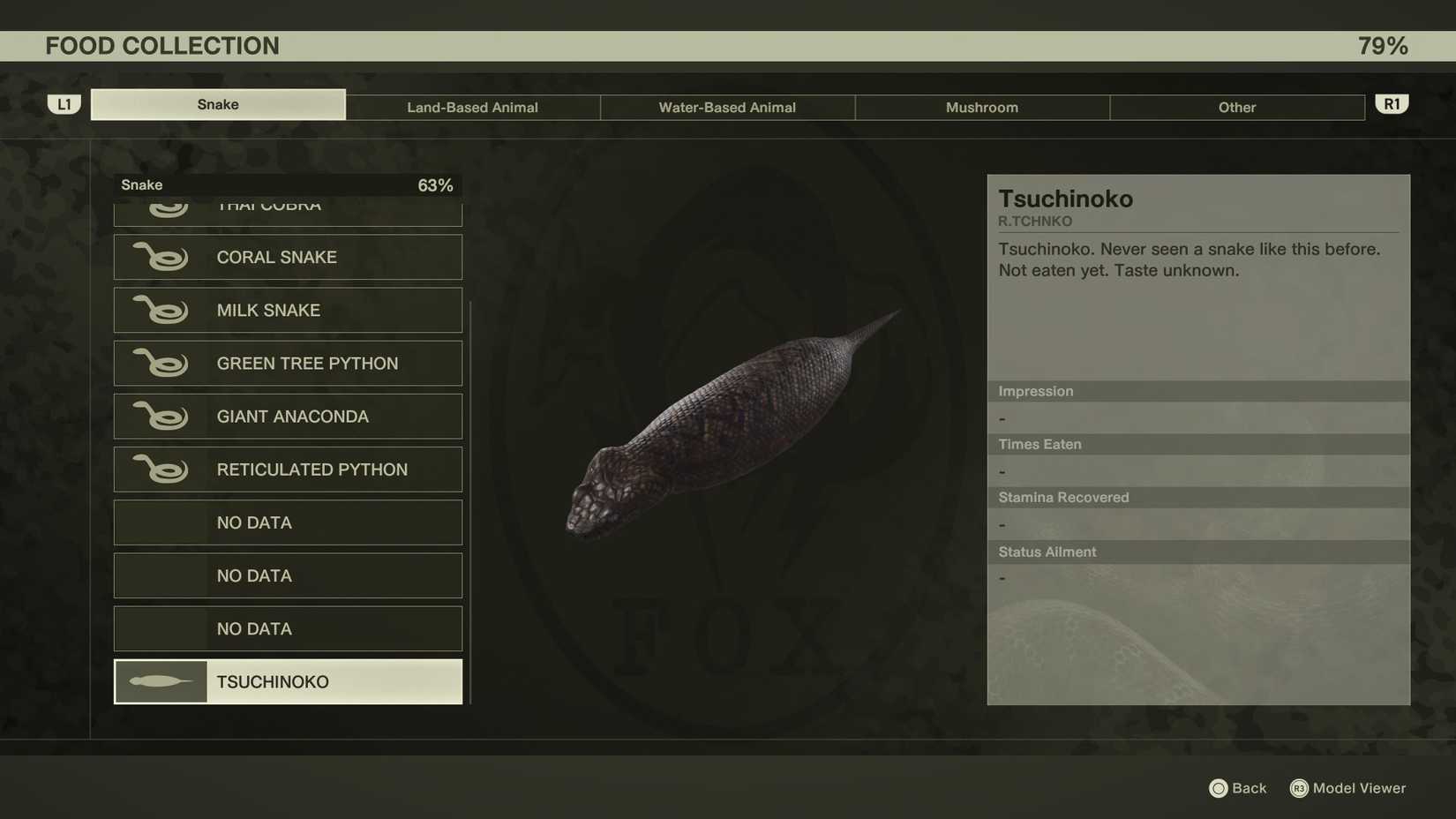Click the Milk Snake snake icon

(161, 310)
